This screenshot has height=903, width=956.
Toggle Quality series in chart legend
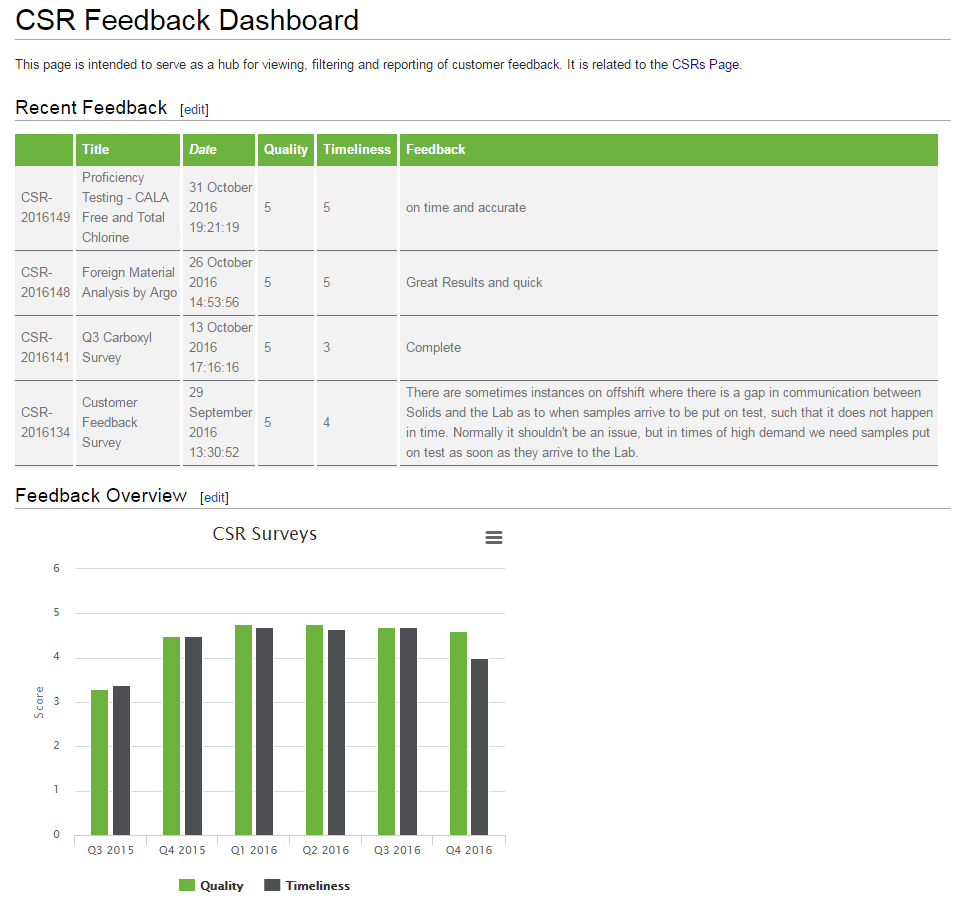tap(221, 885)
